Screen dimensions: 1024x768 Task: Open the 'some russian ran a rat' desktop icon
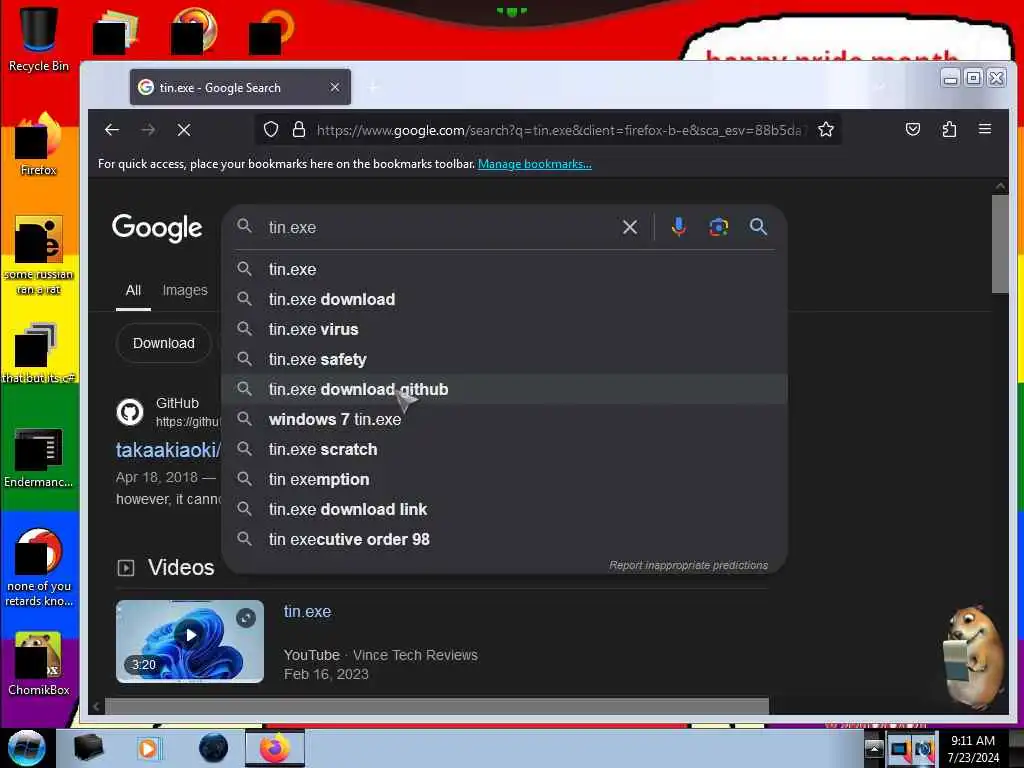point(38,255)
